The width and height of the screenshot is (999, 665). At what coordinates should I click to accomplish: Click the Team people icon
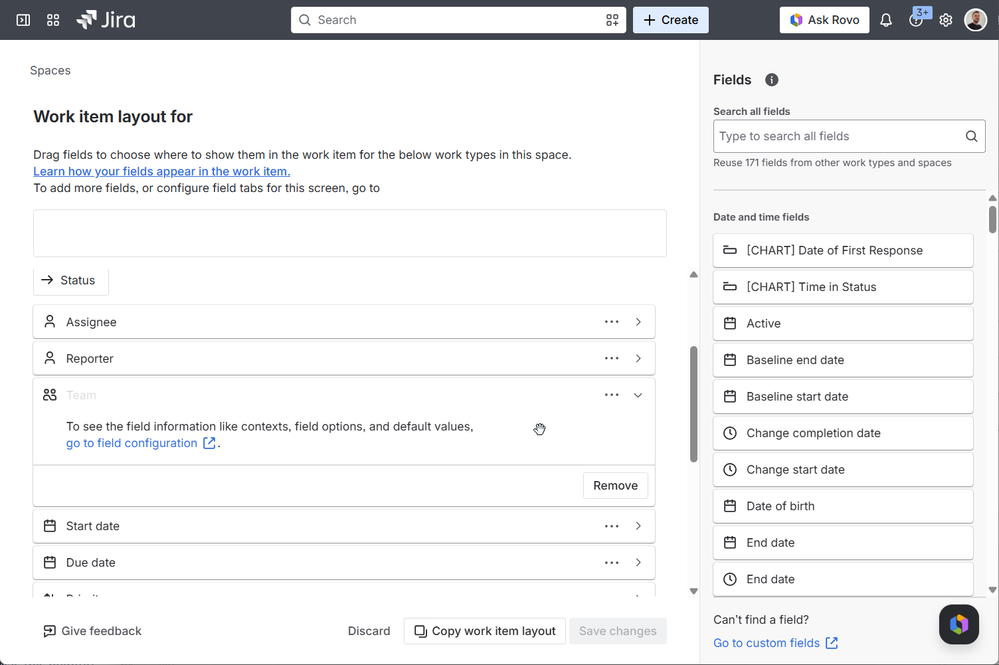[x=50, y=395]
